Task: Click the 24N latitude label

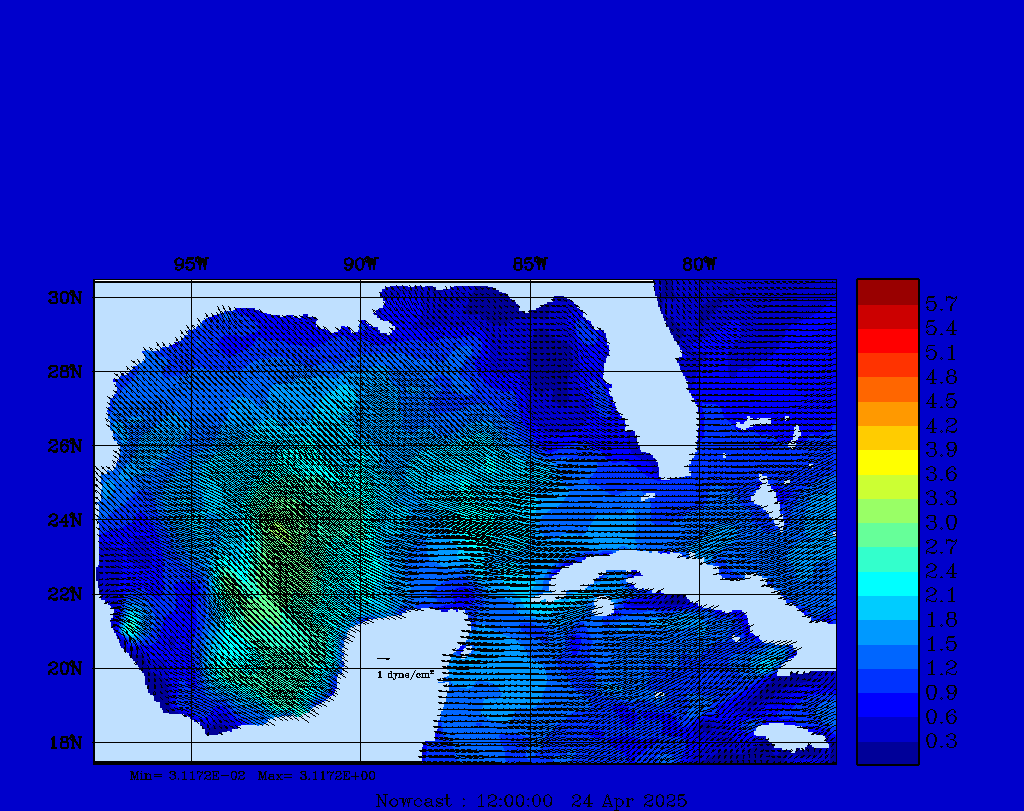Action: pos(64,520)
